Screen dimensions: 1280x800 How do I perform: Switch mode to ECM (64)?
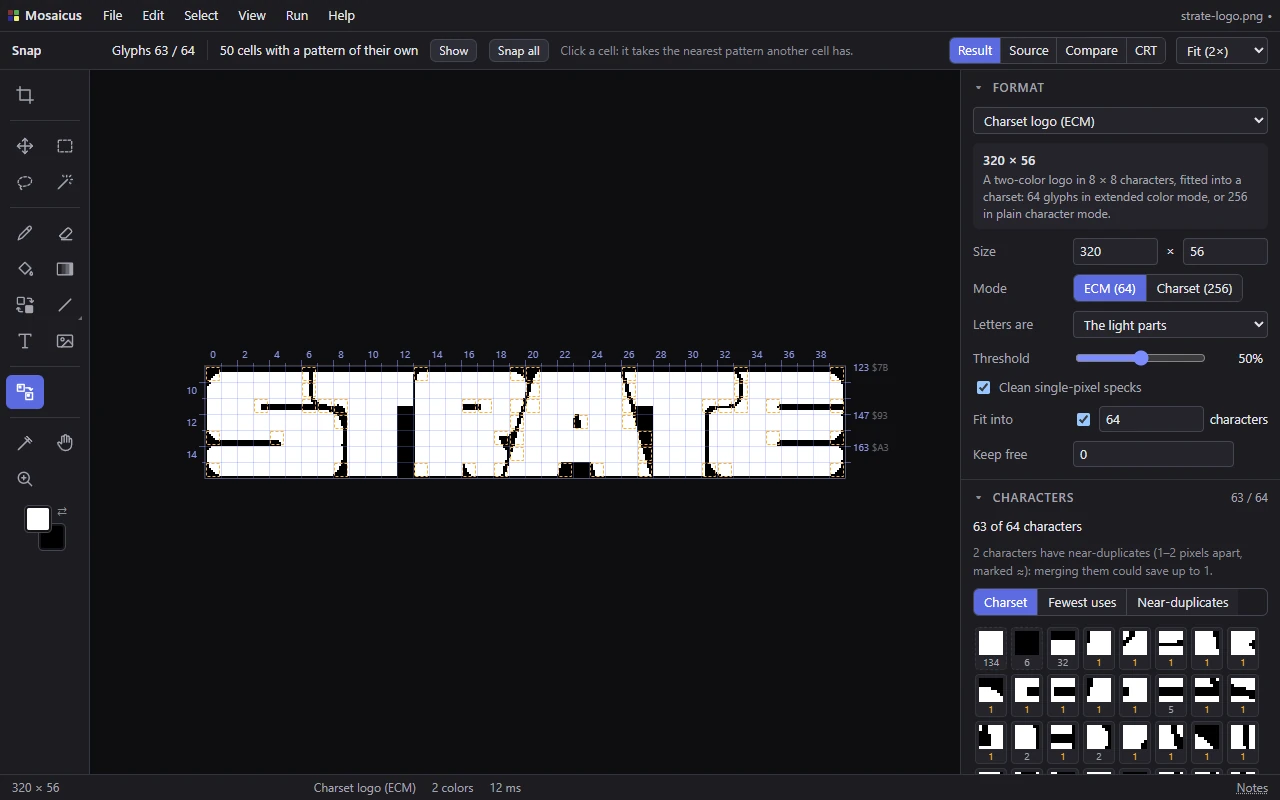tap(1109, 288)
